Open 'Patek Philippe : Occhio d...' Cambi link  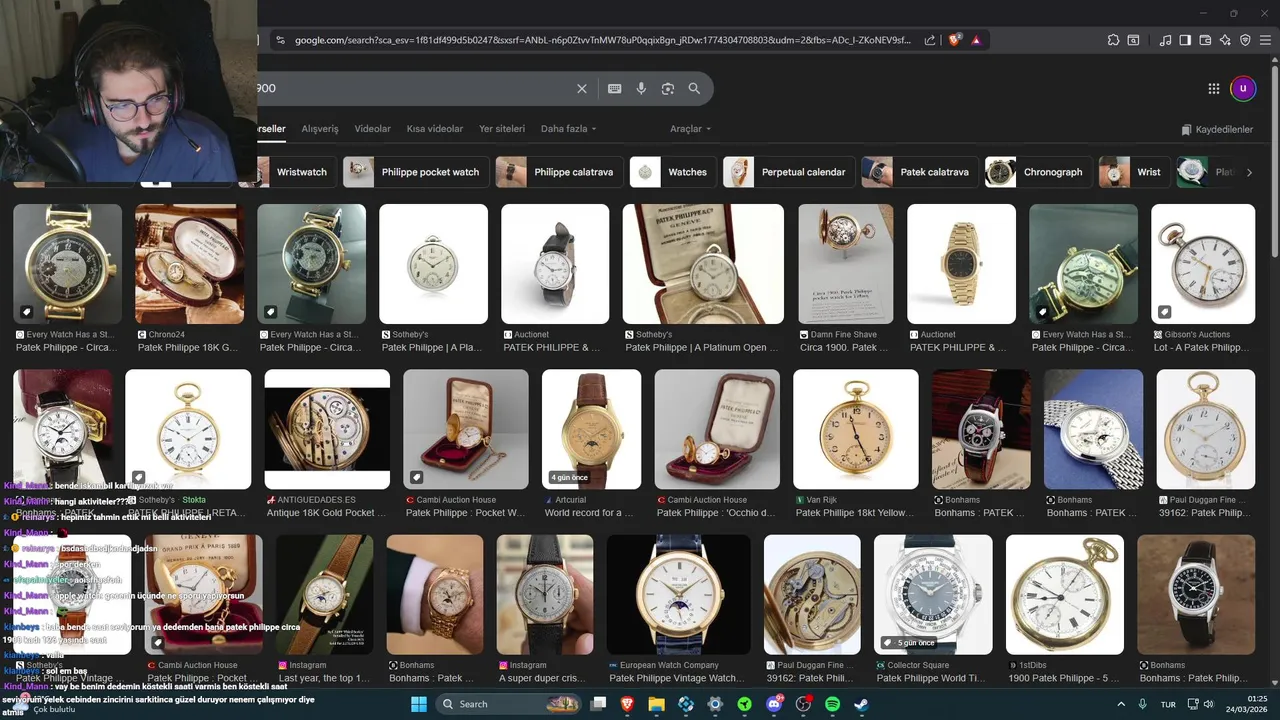[x=716, y=513]
